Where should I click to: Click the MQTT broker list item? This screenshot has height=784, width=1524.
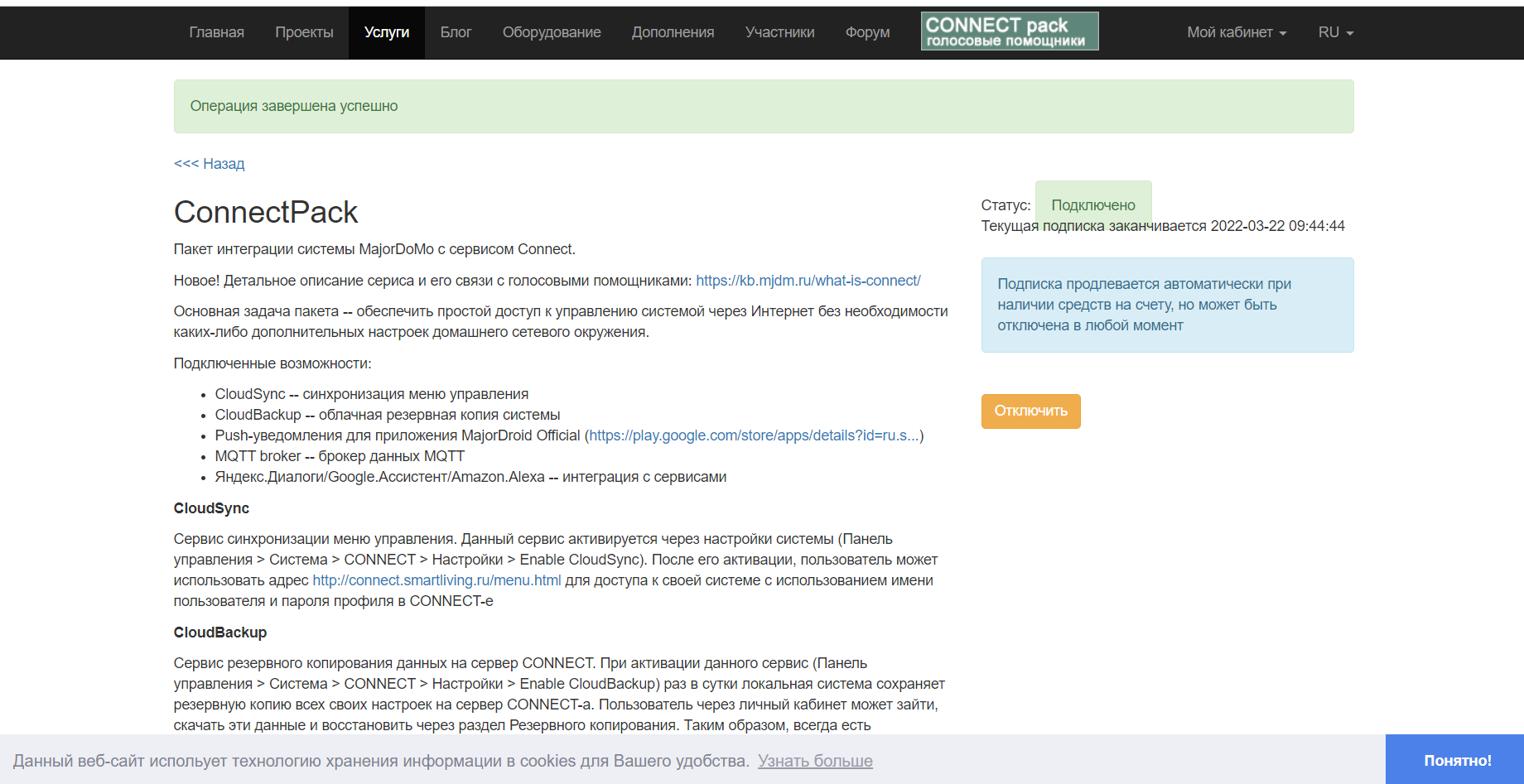(x=340, y=456)
